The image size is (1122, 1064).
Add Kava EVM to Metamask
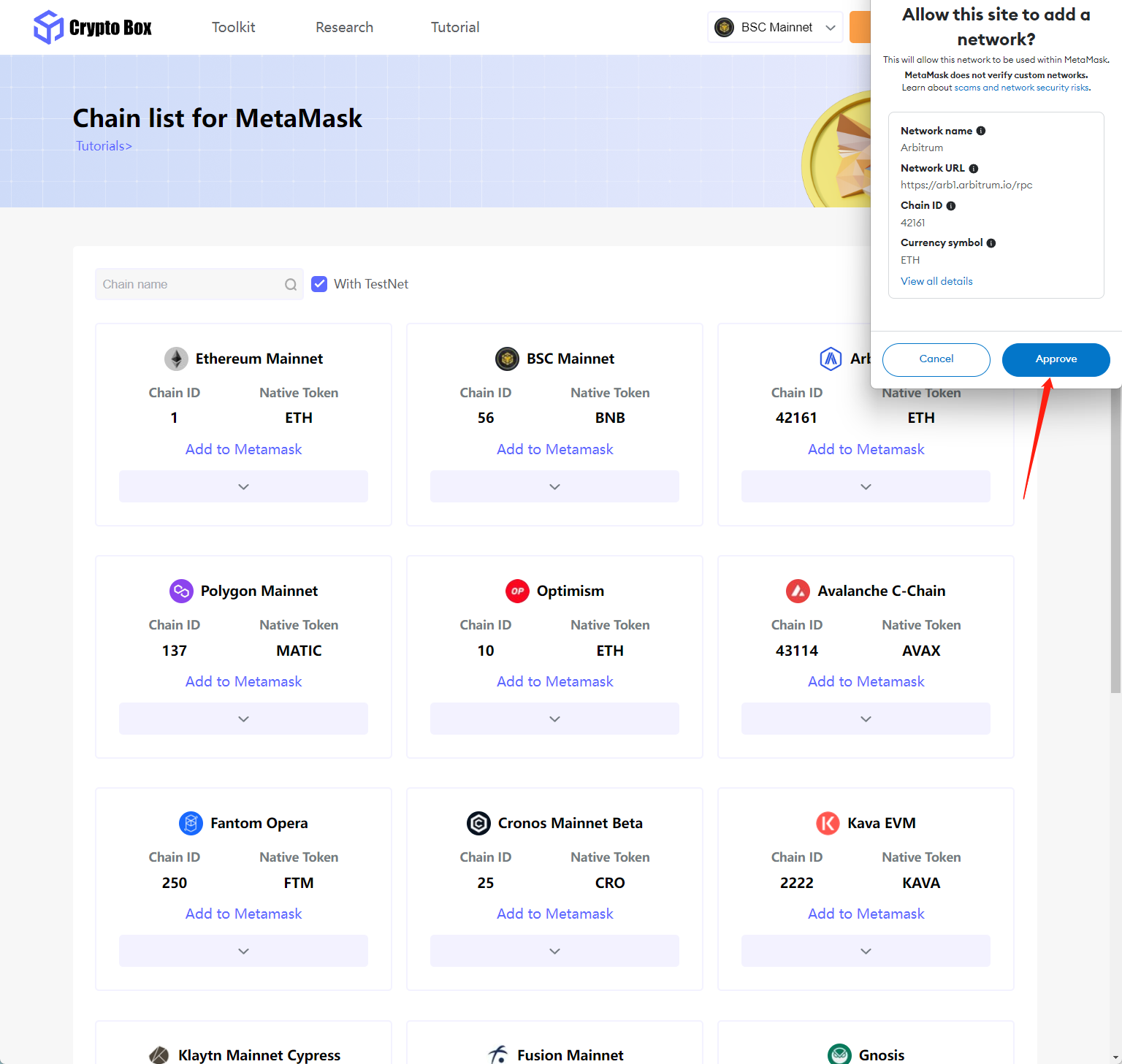pyautogui.click(x=866, y=914)
